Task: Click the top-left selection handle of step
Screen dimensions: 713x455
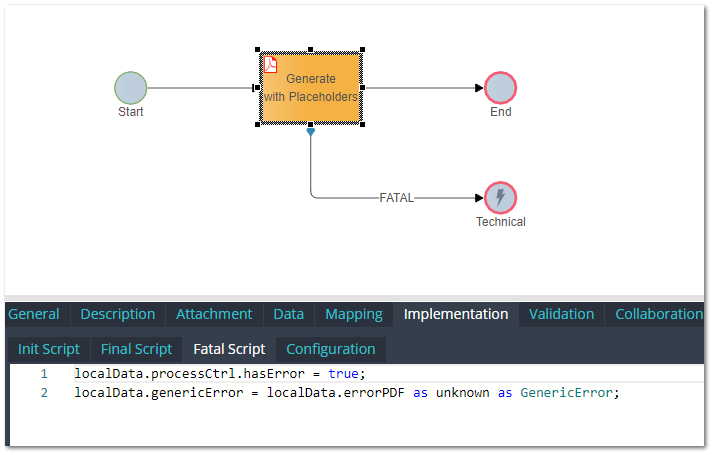Action: pos(257,50)
